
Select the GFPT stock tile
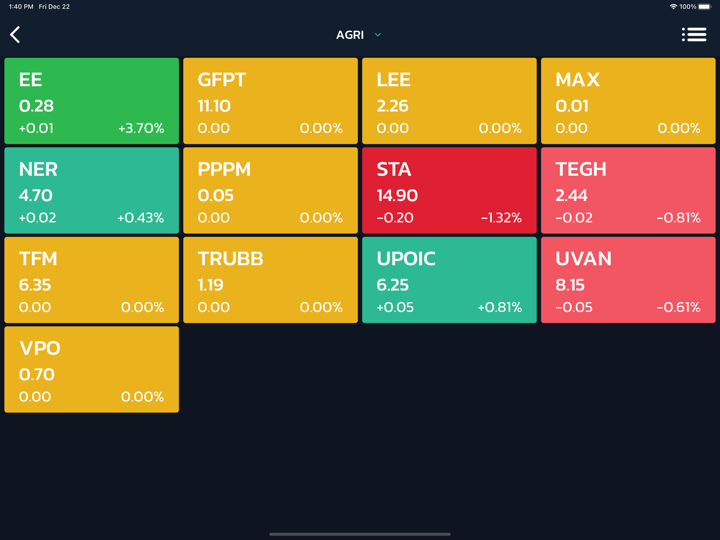[270, 101]
